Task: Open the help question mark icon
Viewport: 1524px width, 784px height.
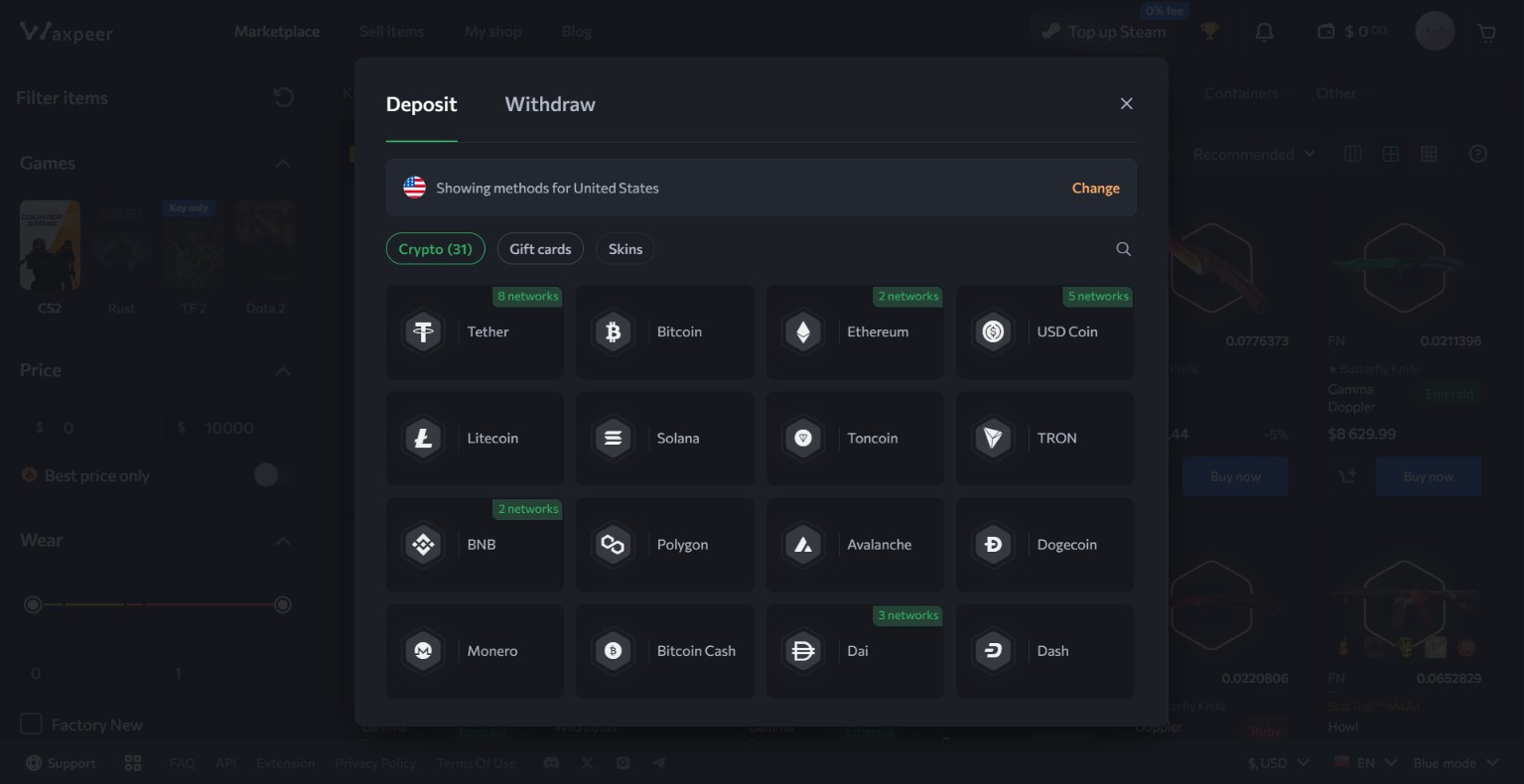Action: tap(1478, 155)
